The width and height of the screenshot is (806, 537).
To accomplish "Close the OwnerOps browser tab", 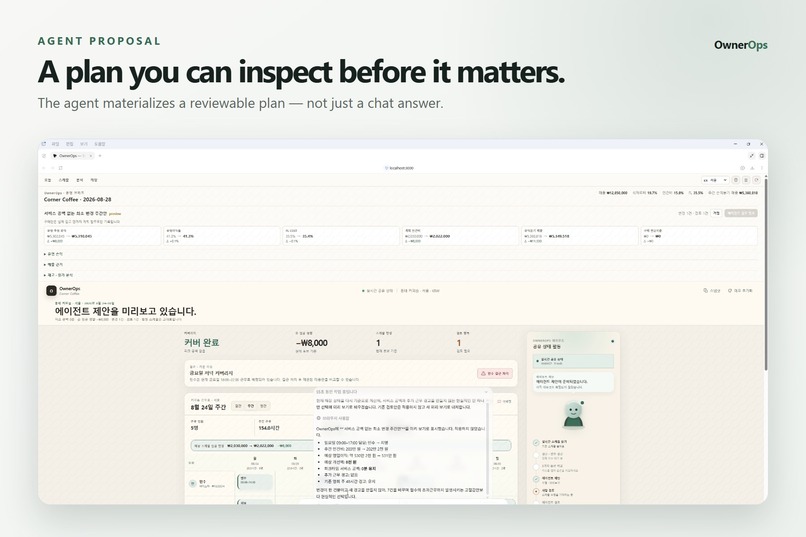I will tap(91, 156).
